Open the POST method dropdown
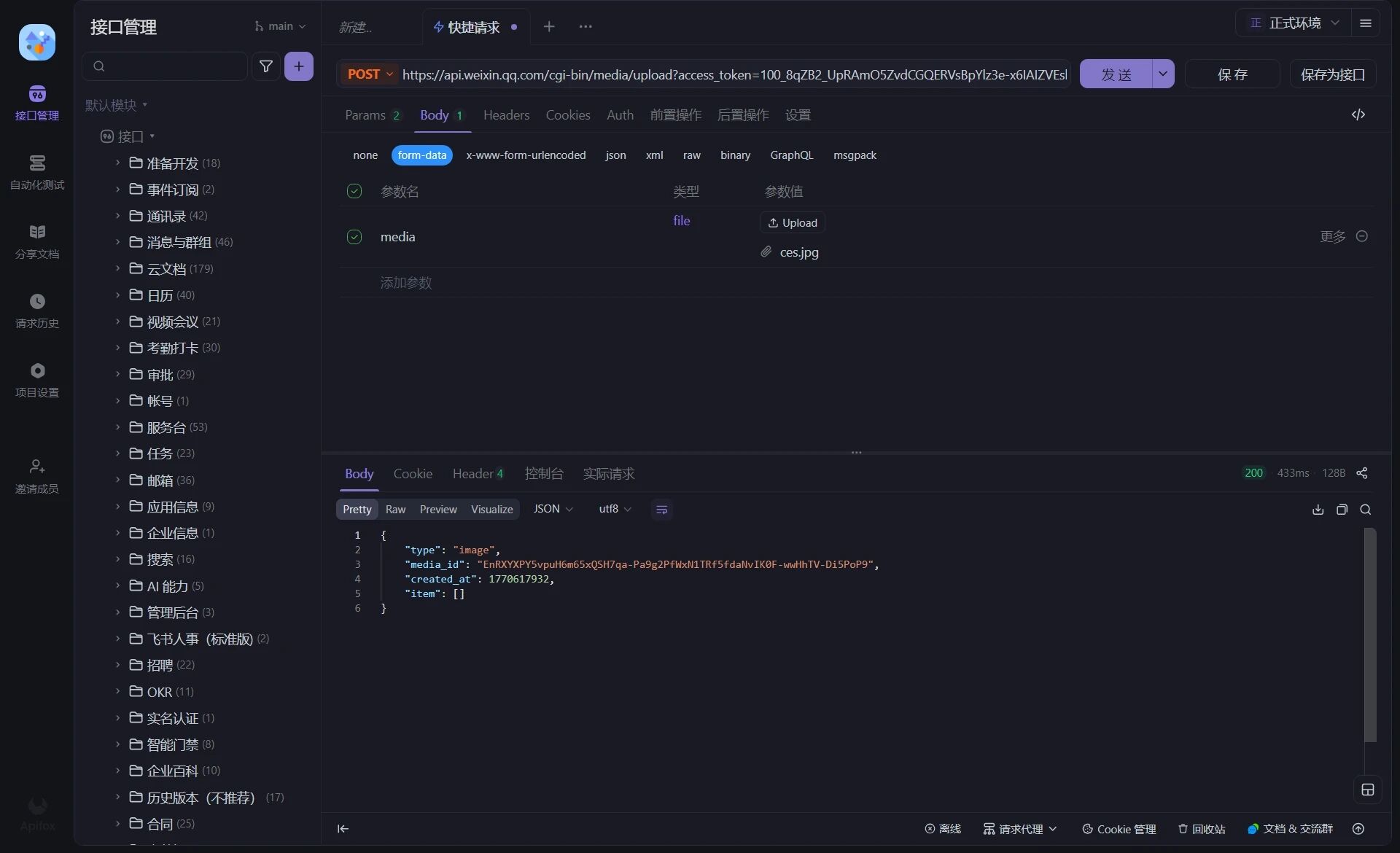Viewport: 1400px width, 853px height. pos(370,74)
